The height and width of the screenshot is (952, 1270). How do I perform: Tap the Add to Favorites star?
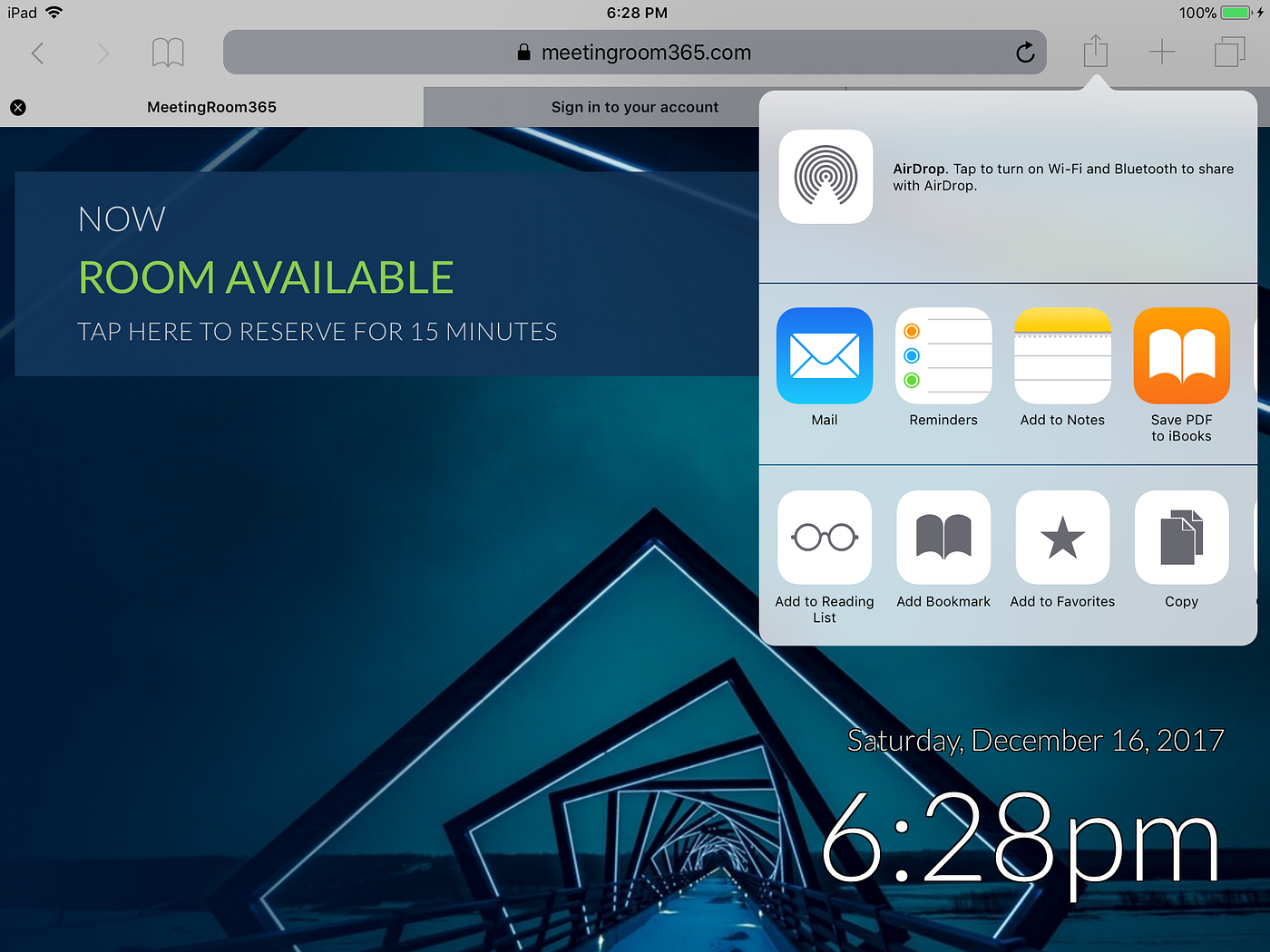[1062, 538]
